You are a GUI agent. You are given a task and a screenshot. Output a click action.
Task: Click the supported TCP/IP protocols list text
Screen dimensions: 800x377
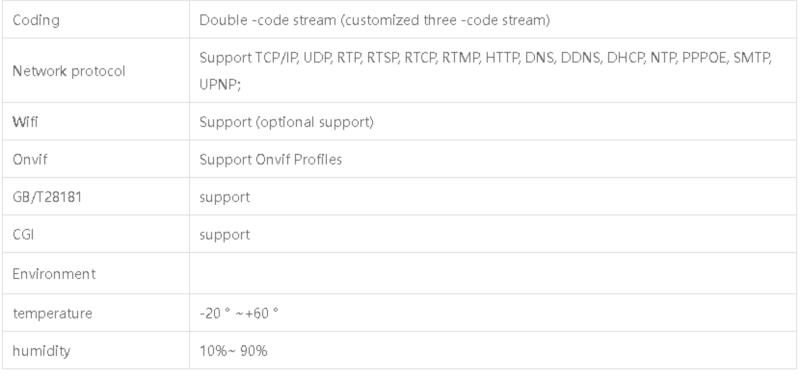click(x=485, y=58)
